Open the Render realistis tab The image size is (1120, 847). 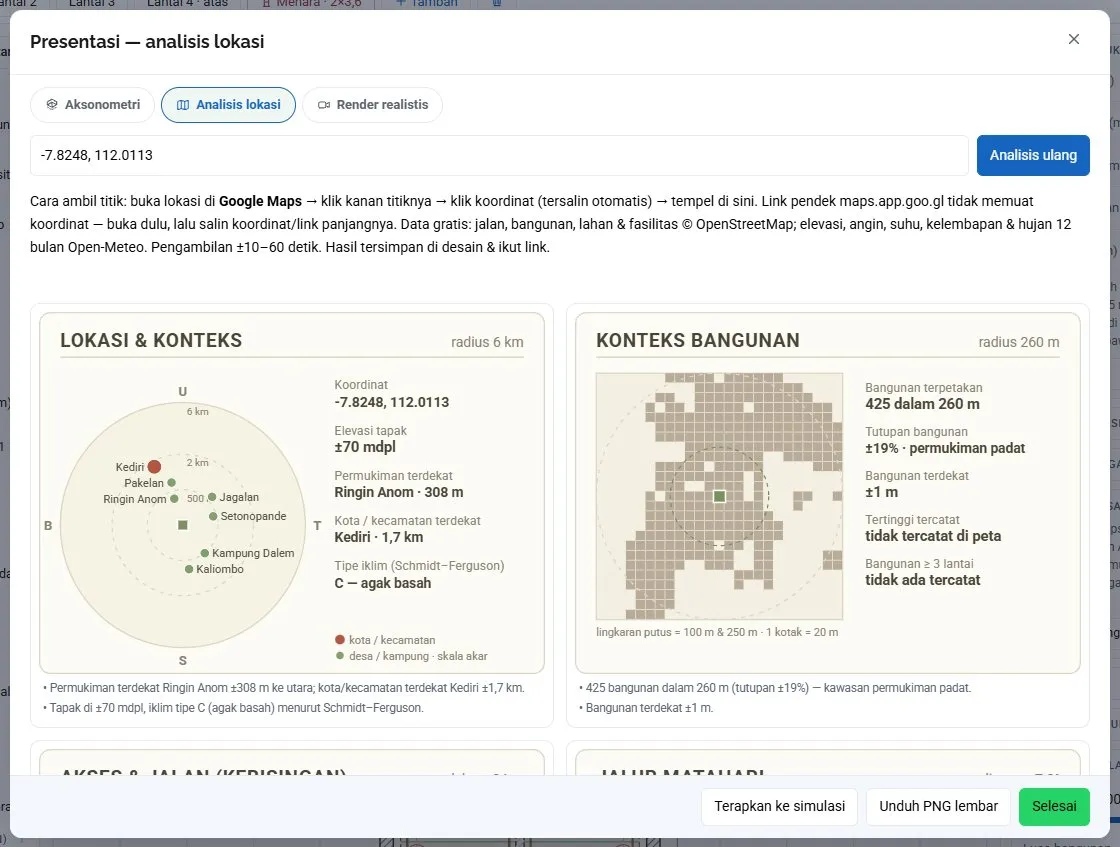coord(373,105)
